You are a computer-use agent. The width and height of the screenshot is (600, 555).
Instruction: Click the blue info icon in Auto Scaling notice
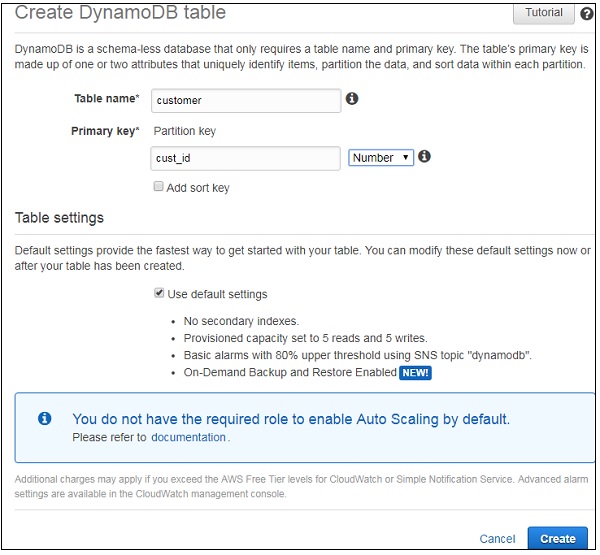point(44,419)
